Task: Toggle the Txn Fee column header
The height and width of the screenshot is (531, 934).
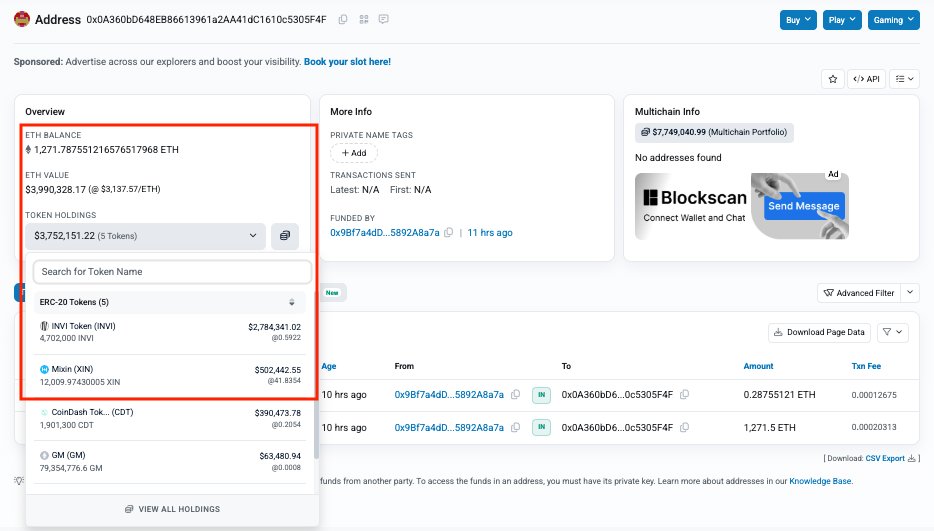Action: (866, 366)
